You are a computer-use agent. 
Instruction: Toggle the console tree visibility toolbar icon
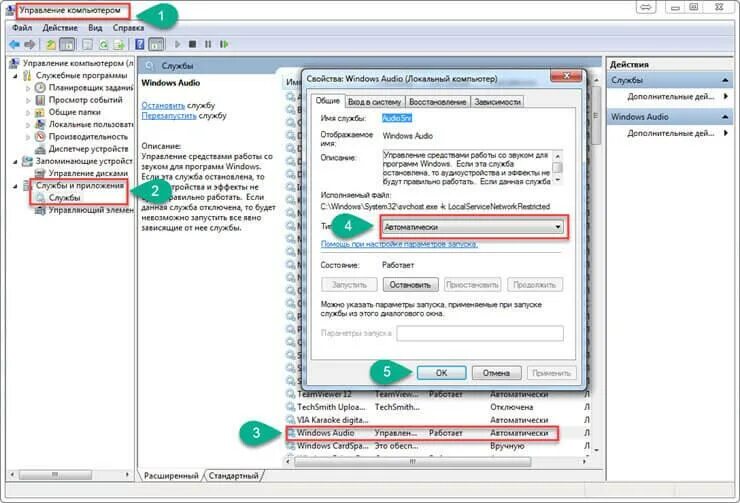tap(67, 44)
